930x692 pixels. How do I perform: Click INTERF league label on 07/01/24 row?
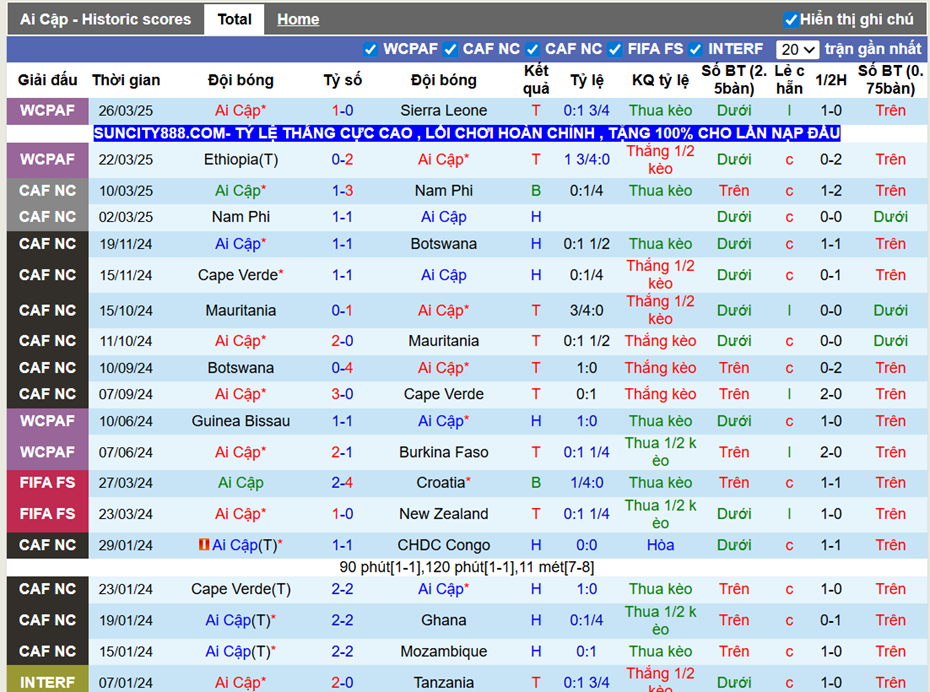(47, 682)
